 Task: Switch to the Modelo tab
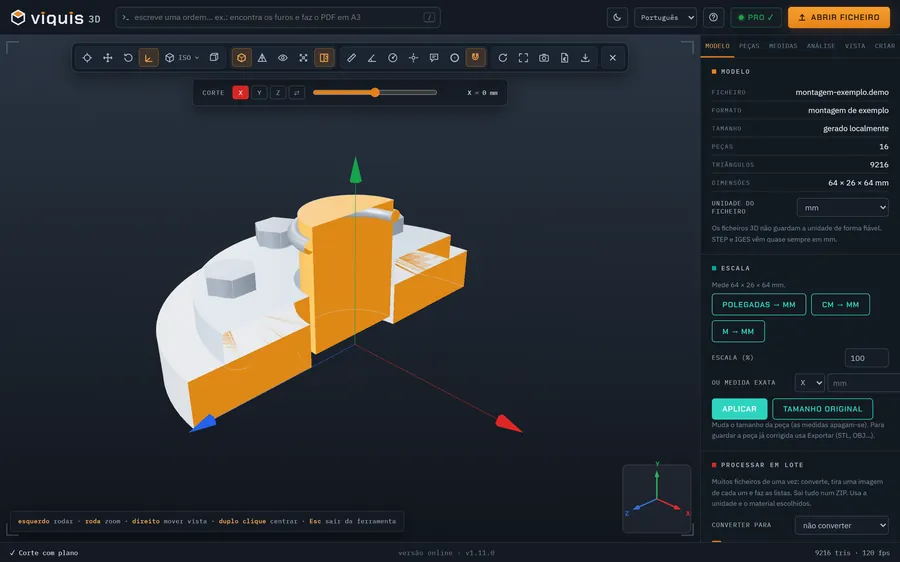click(x=717, y=46)
